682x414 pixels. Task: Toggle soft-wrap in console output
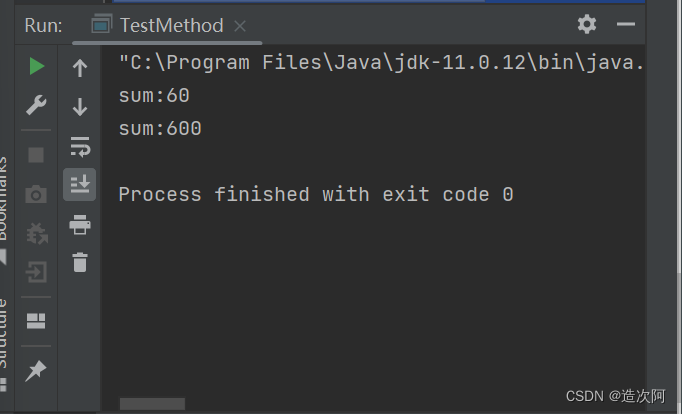80,146
